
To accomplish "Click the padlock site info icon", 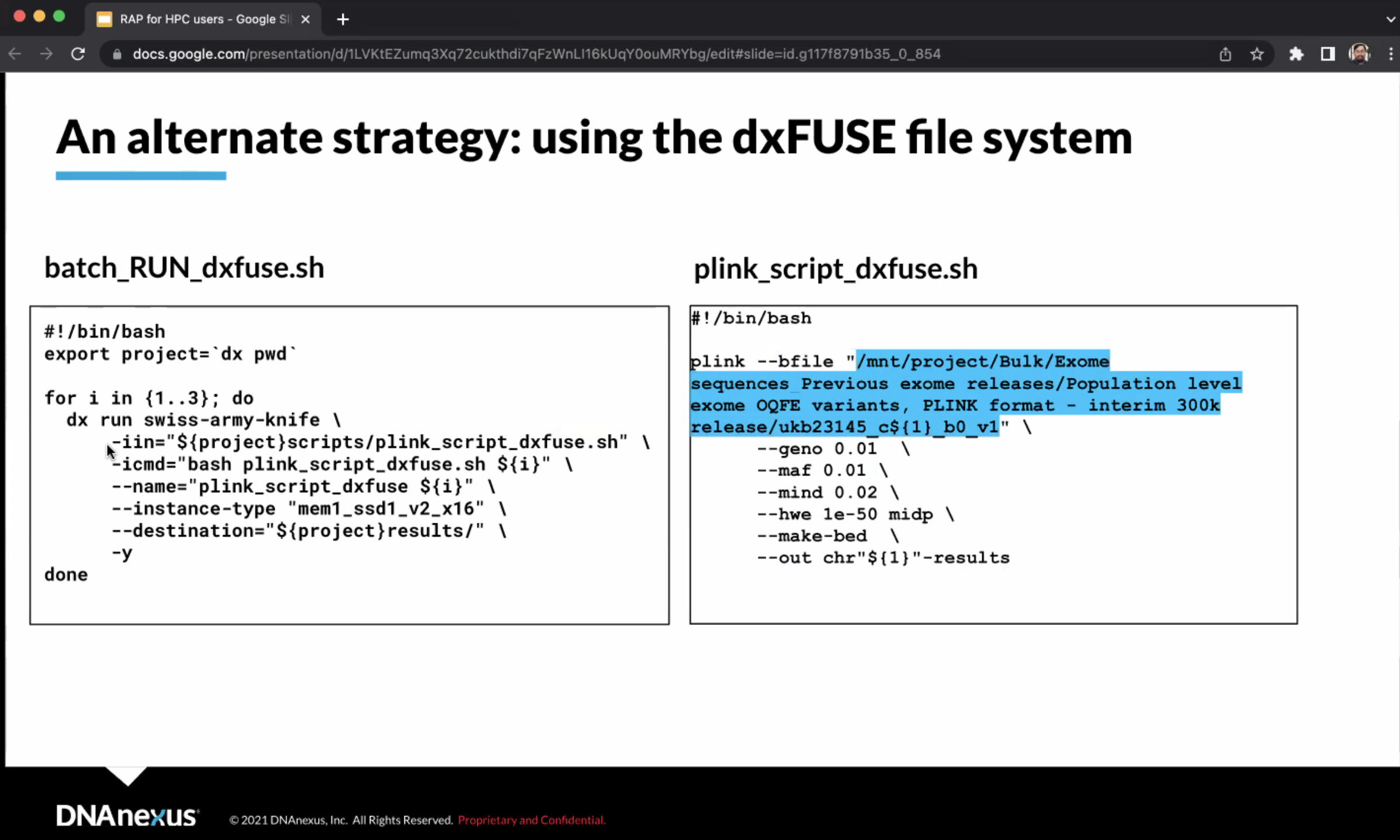I will point(117,54).
